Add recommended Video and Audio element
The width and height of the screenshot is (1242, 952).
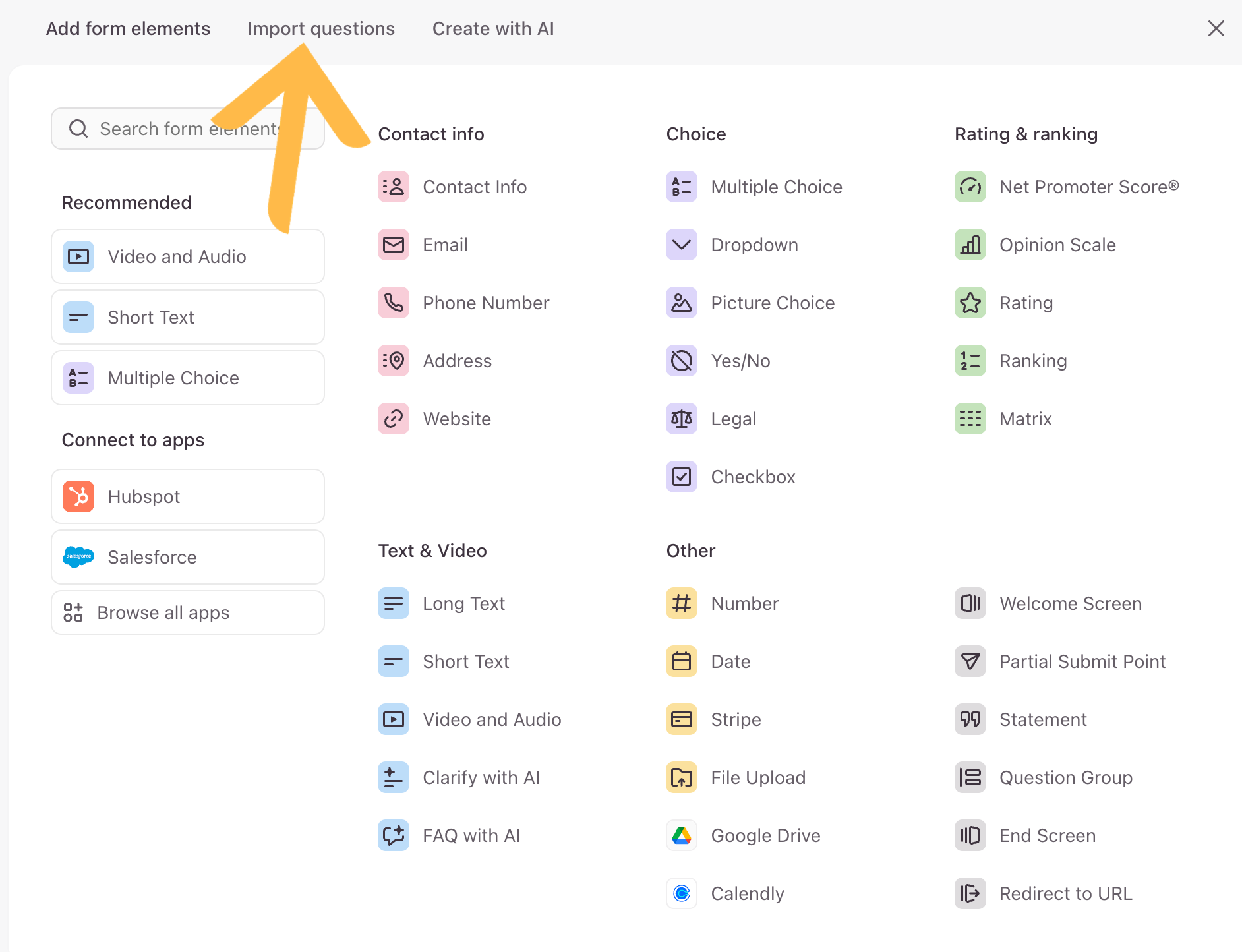(187, 256)
